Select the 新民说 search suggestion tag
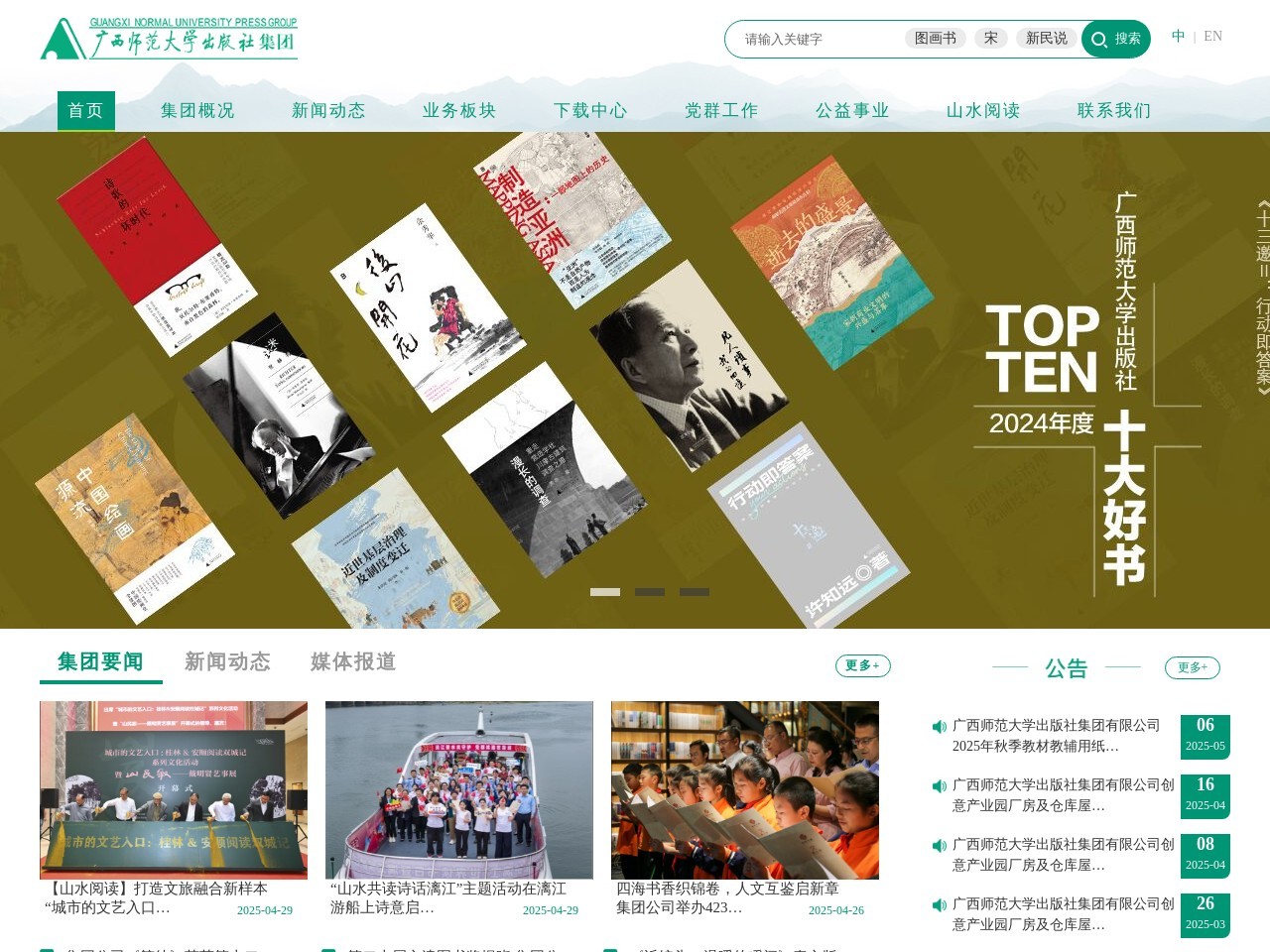Image resolution: width=1270 pixels, height=952 pixels. 1047,38
